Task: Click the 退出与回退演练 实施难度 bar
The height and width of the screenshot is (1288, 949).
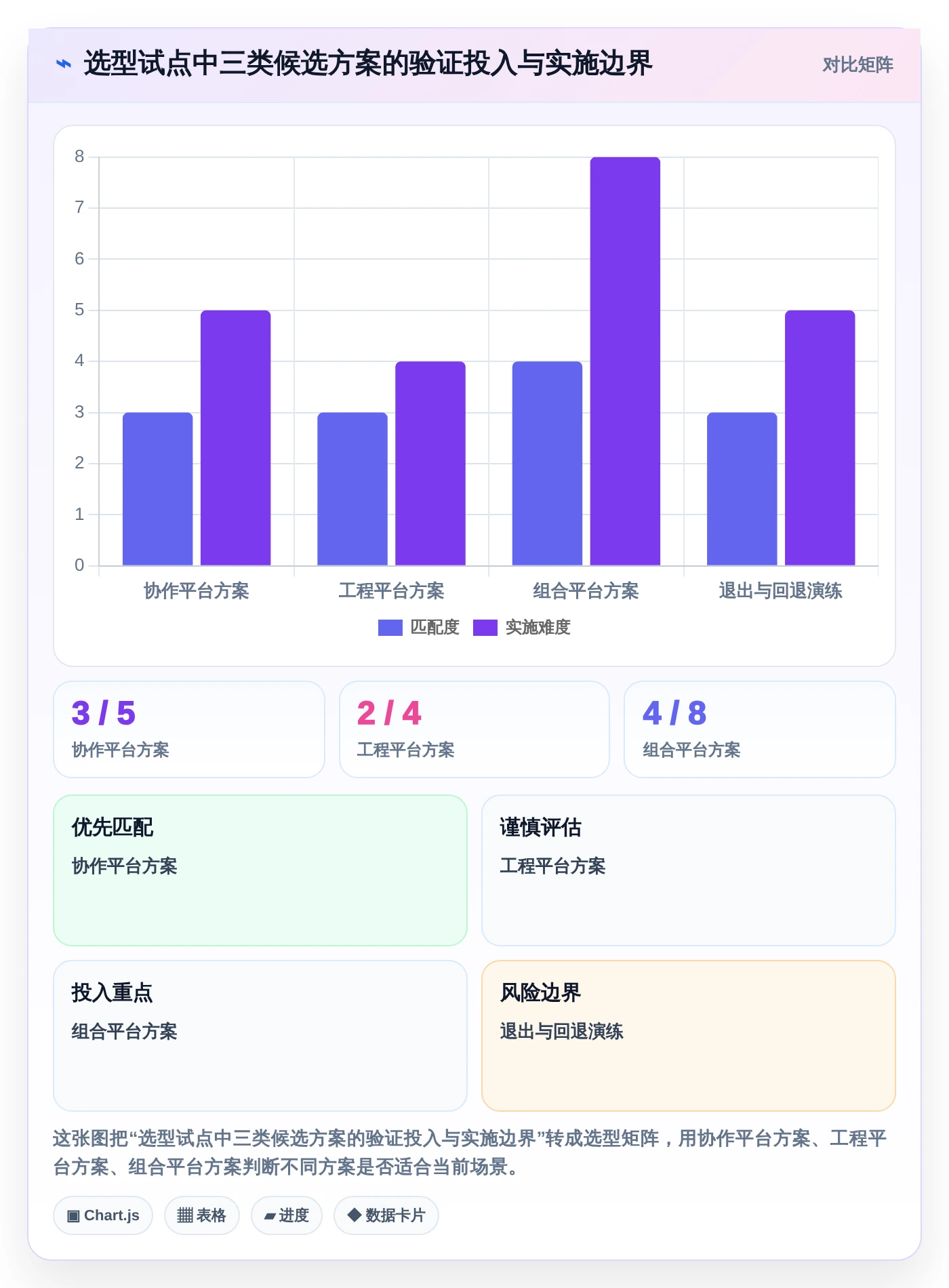Action: click(820, 438)
